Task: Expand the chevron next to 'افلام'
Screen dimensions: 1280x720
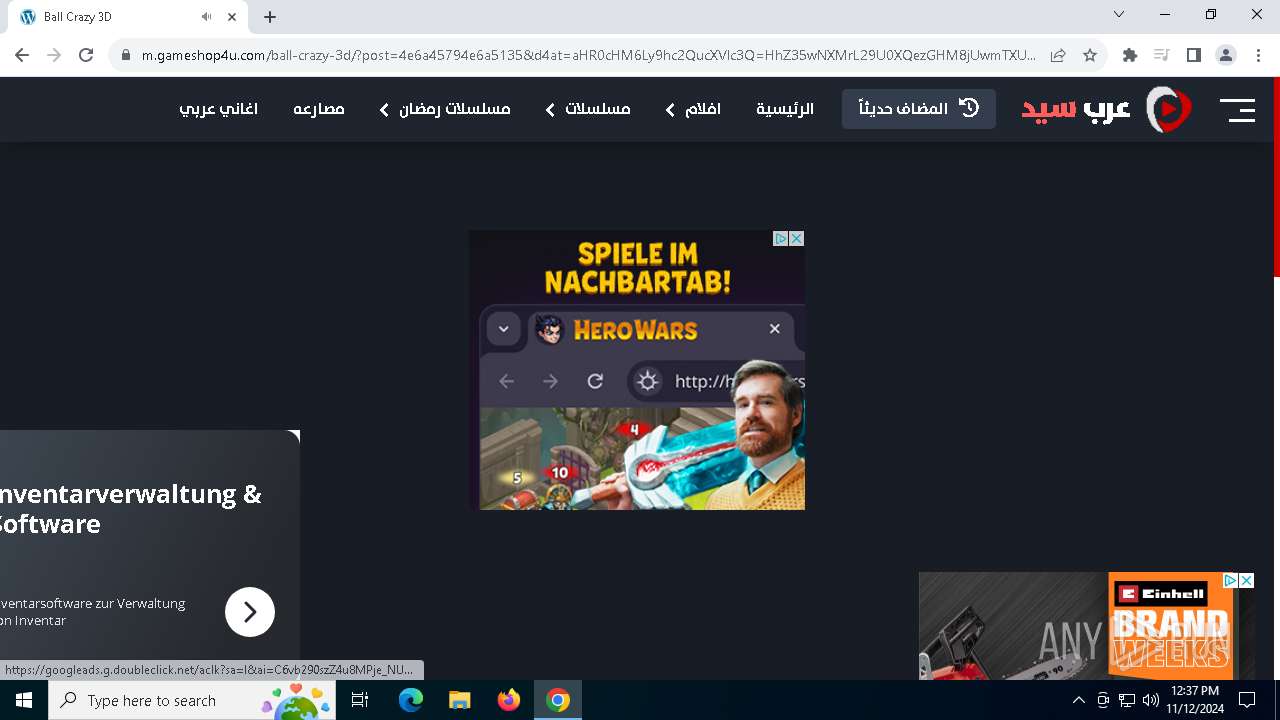Action: (x=670, y=110)
